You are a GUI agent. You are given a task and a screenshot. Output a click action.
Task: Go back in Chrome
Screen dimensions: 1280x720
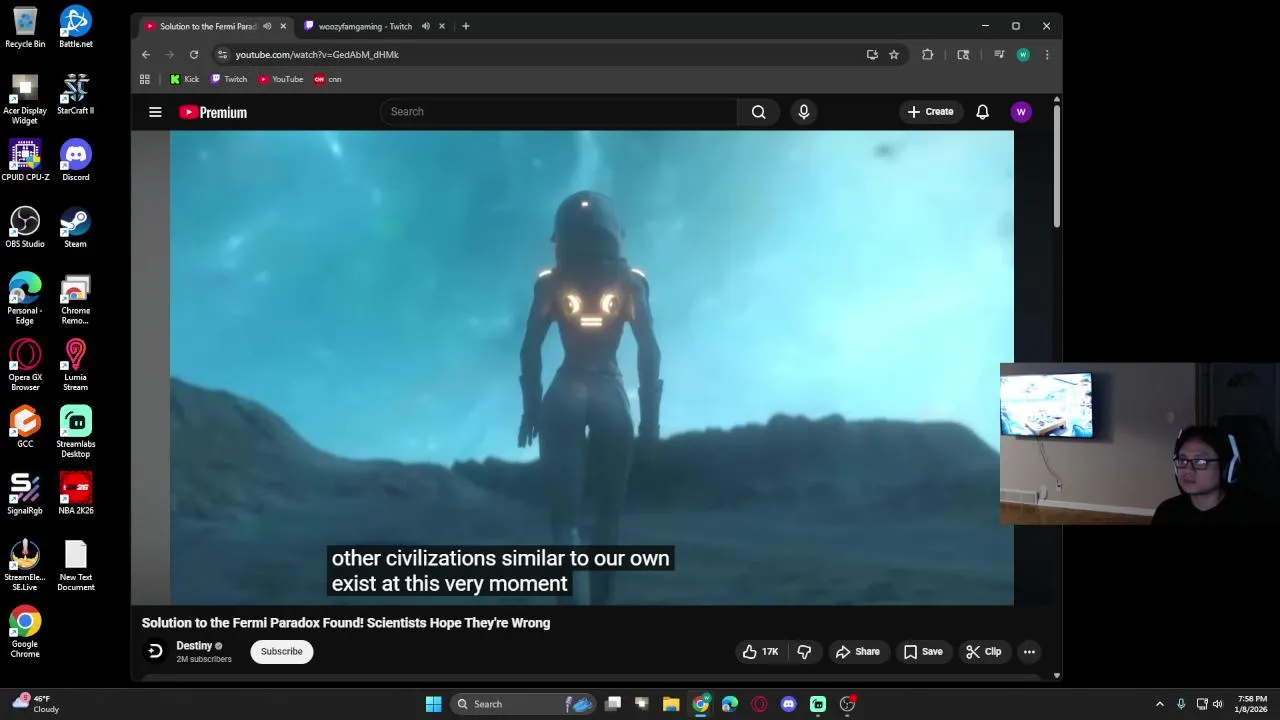coord(146,55)
